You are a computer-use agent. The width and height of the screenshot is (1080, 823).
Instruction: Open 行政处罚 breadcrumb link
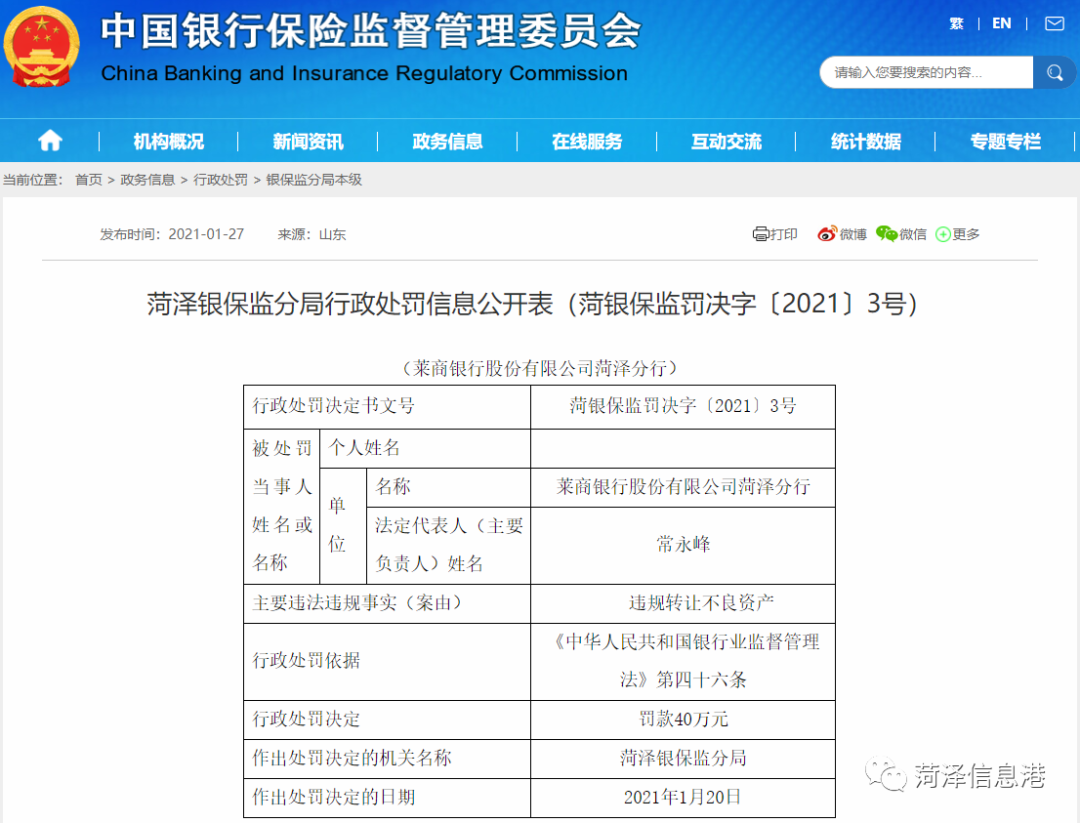(220, 180)
